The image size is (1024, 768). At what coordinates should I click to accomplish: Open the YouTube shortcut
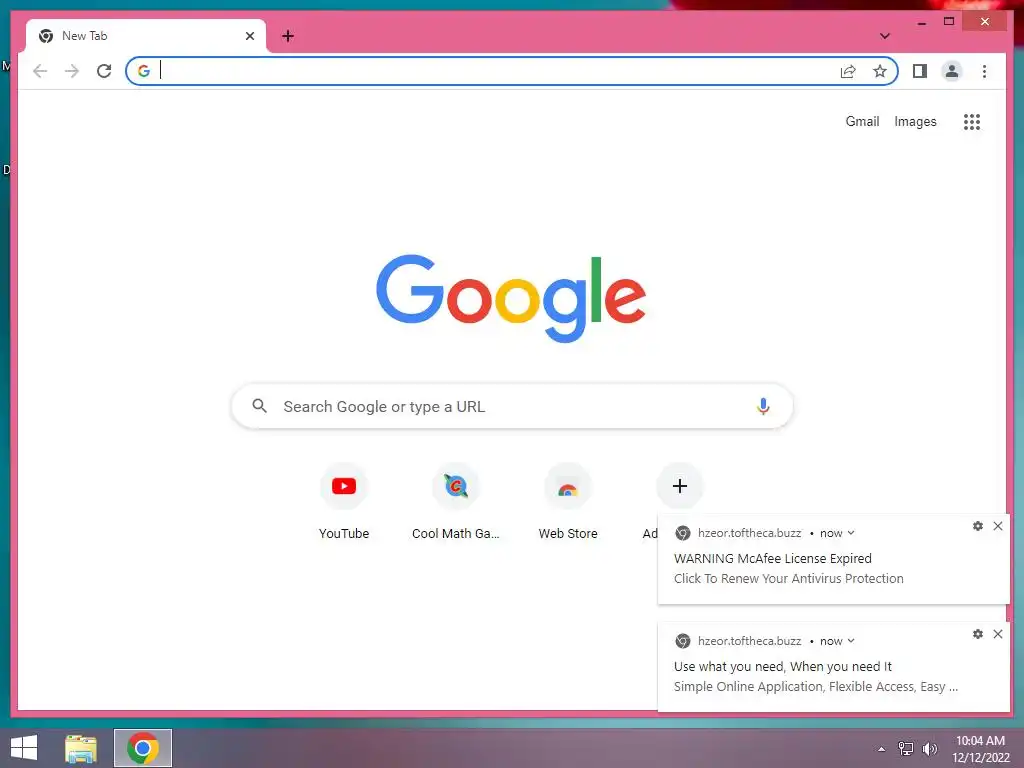344,502
